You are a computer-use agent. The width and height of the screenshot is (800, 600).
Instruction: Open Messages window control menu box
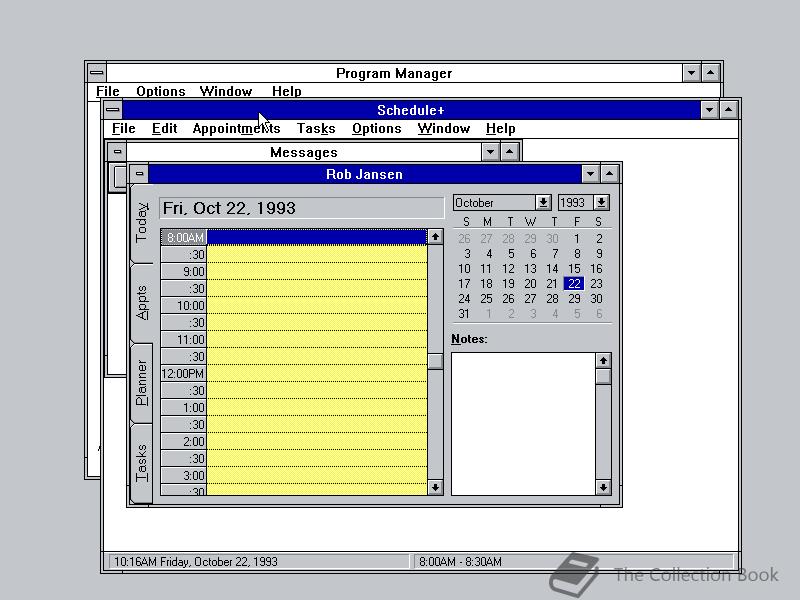[117, 152]
